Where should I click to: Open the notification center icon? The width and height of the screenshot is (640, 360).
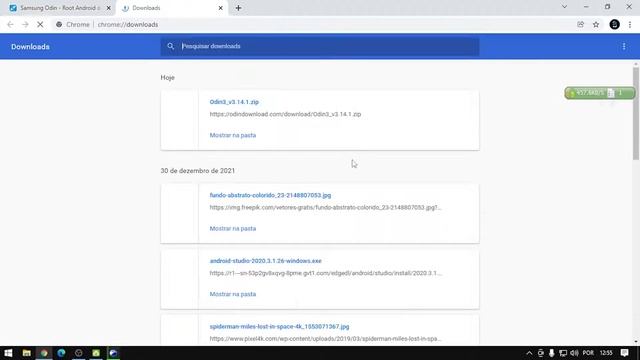pyautogui.click(x=624, y=353)
